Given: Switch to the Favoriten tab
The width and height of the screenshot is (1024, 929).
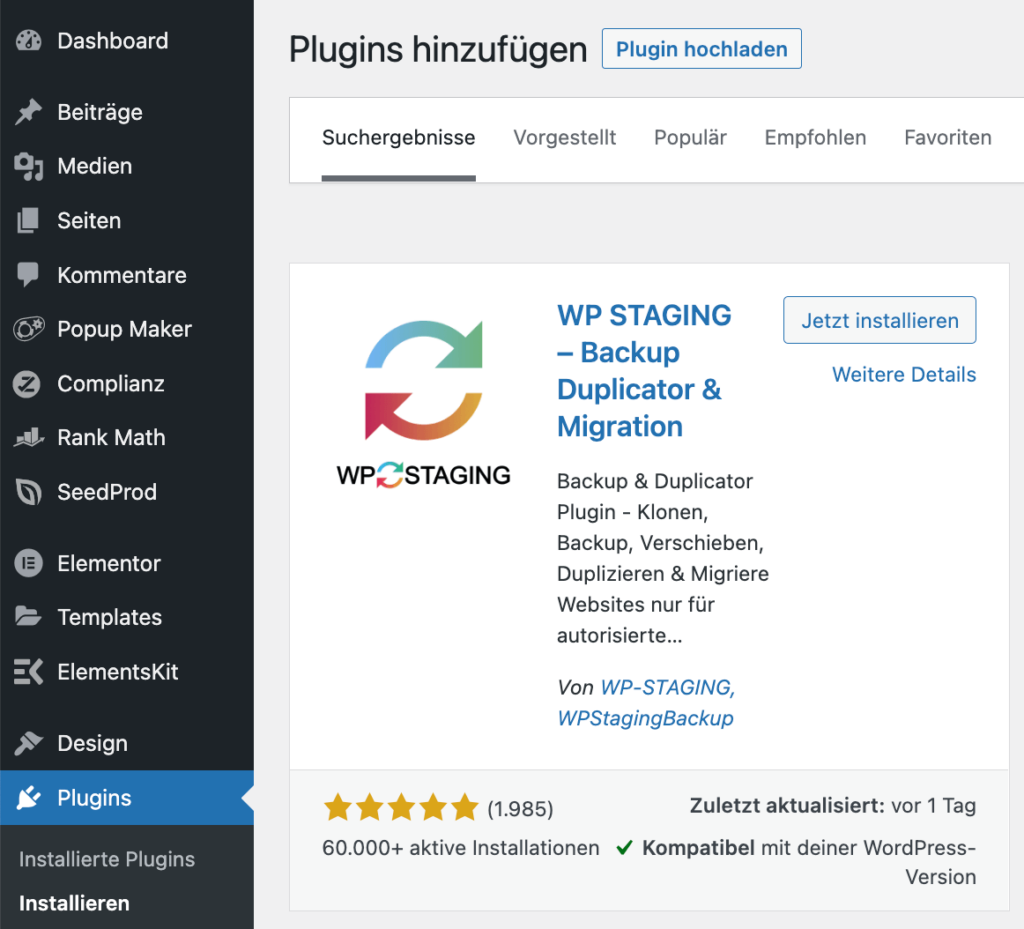Looking at the screenshot, I should click(x=948, y=138).
